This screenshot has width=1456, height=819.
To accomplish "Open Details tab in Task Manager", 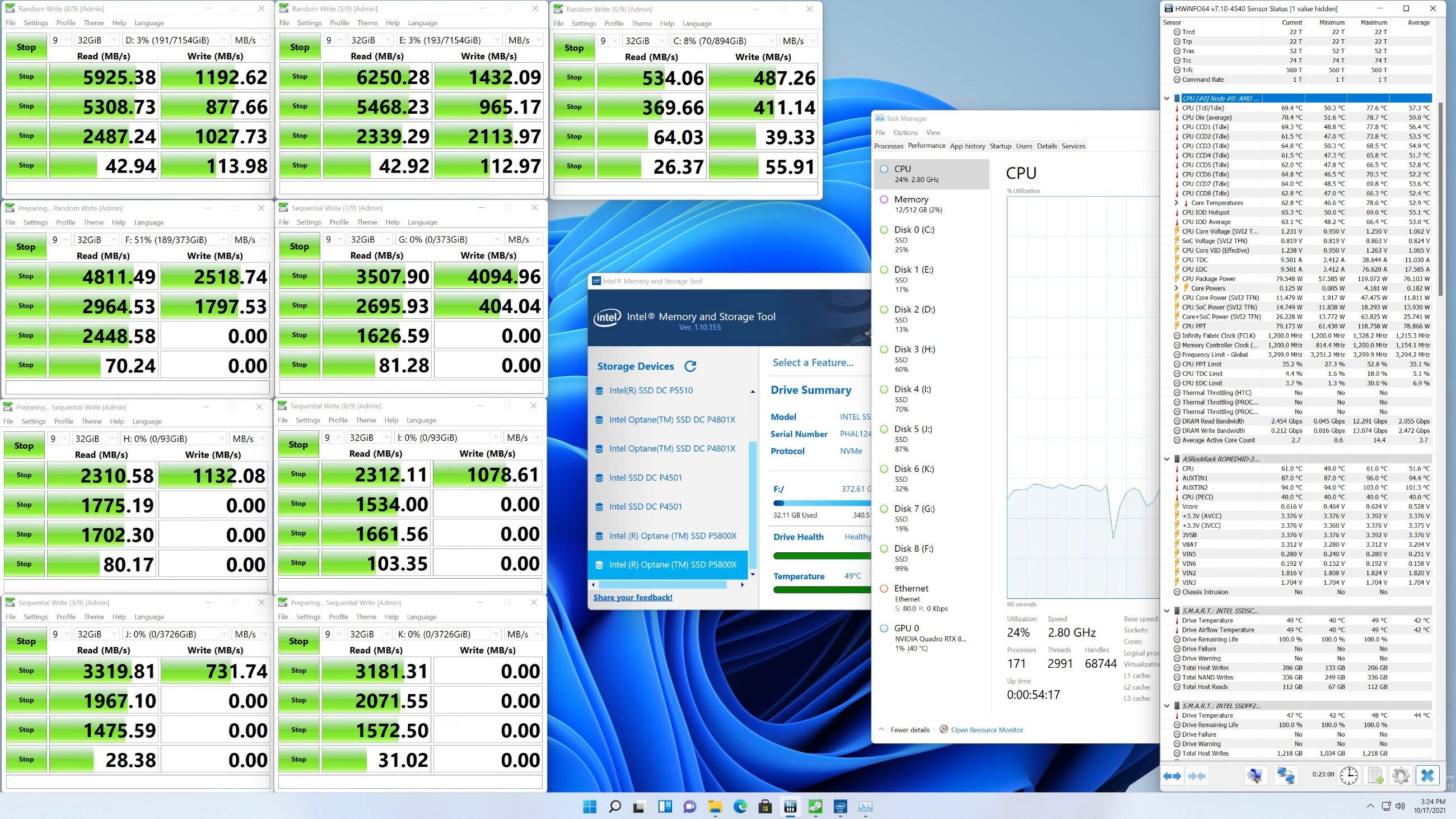I will pos(1046,146).
